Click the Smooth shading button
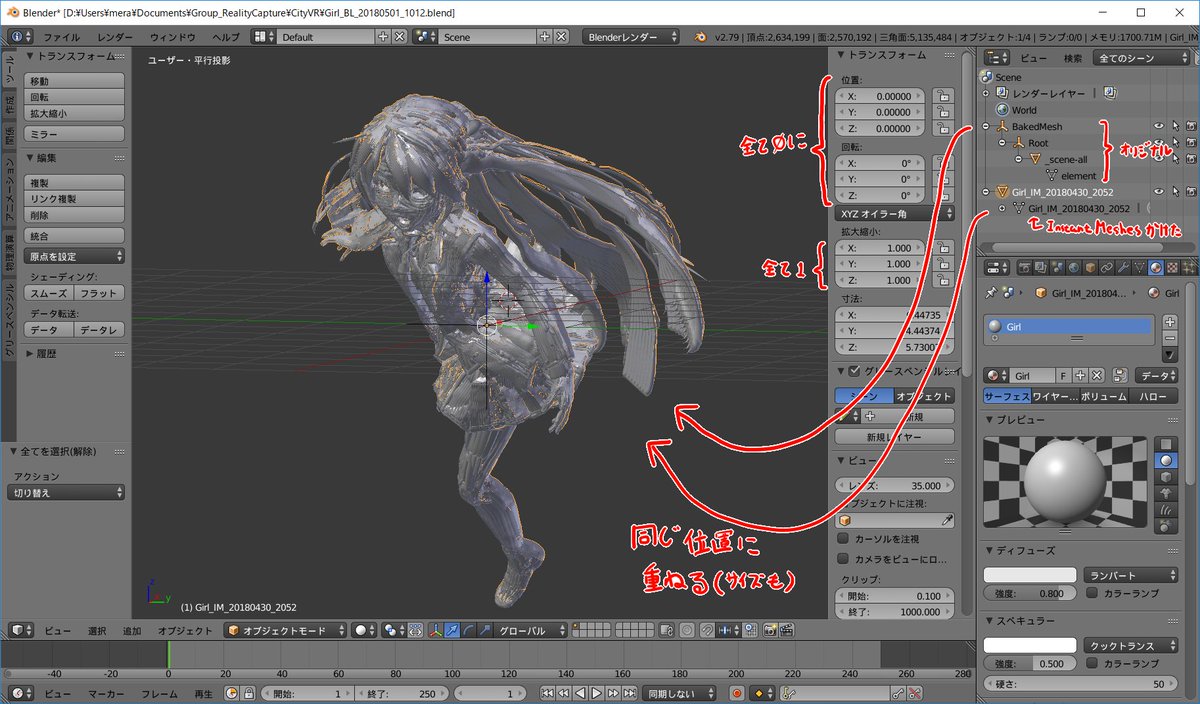 click(49, 293)
